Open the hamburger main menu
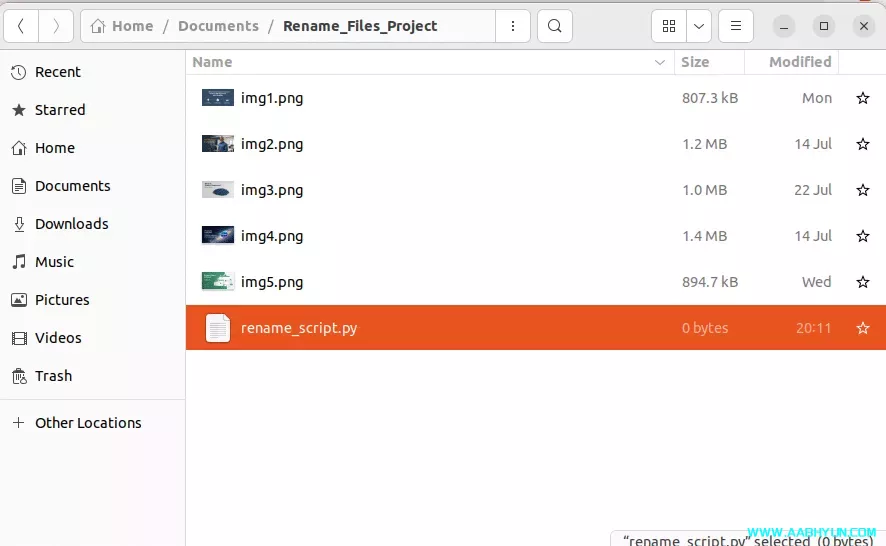Screen dimensions: 886x546 [735, 26]
